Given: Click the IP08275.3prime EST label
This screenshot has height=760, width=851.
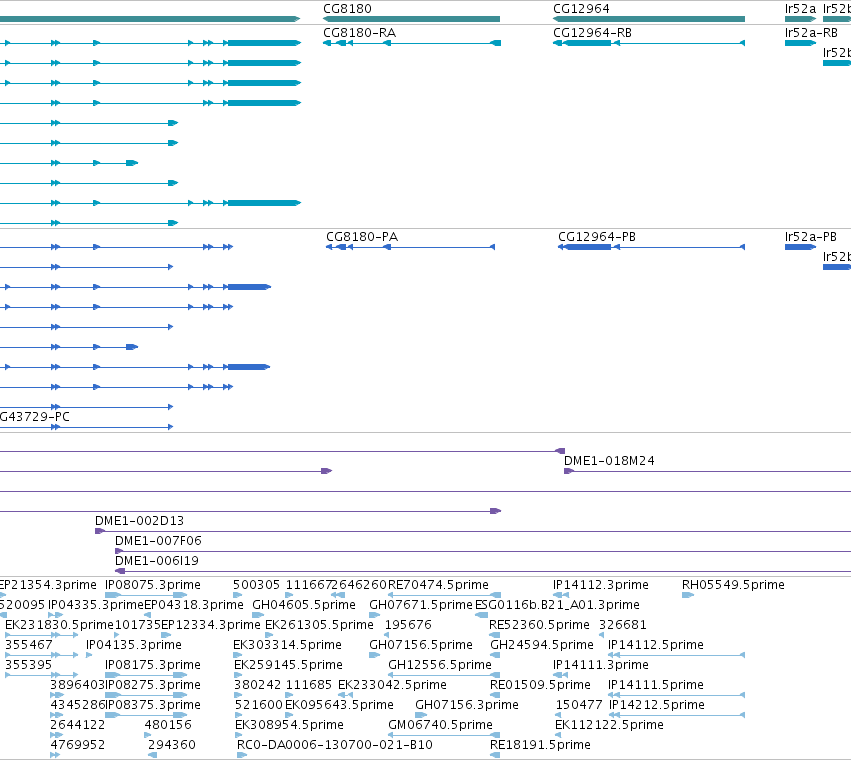Looking at the screenshot, I should 153,685.
